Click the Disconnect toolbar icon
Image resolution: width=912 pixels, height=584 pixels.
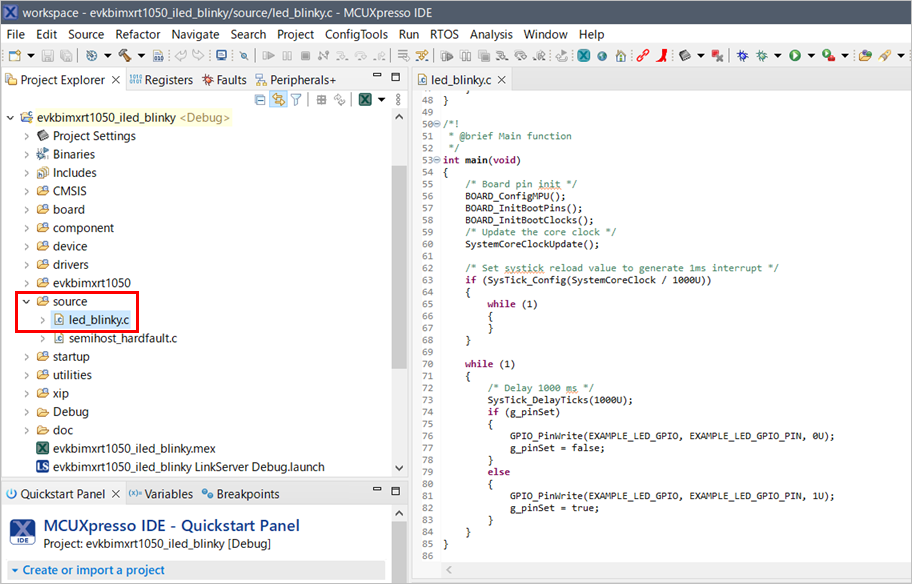(323, 56)
